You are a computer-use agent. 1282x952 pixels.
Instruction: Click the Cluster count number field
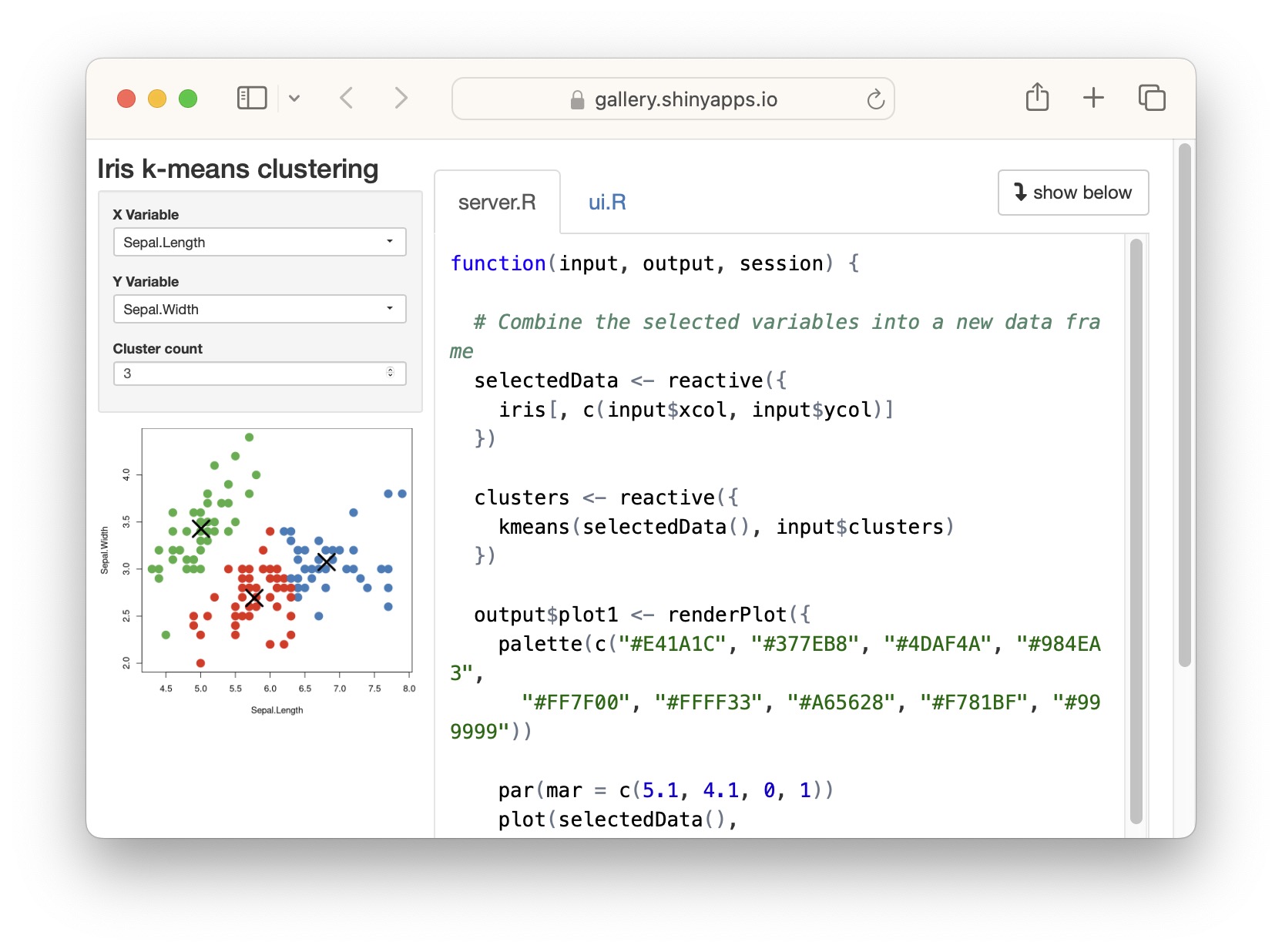point(247,374)
